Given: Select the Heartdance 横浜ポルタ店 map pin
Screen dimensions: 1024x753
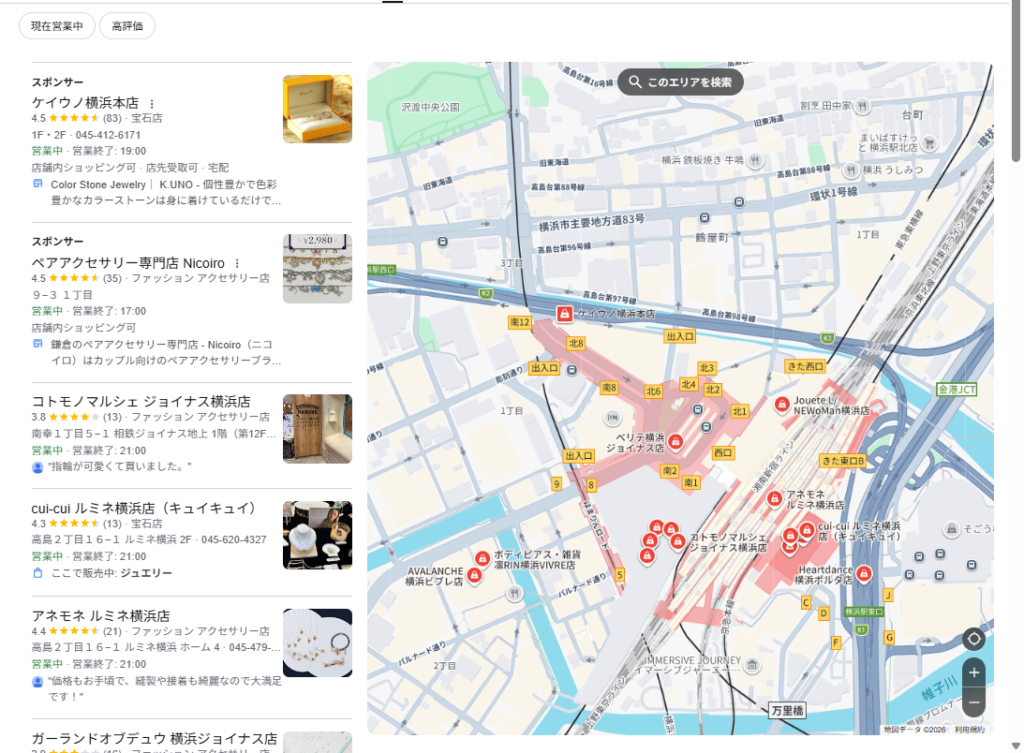Looking at the screenshot, I should [x=864, y=573].
